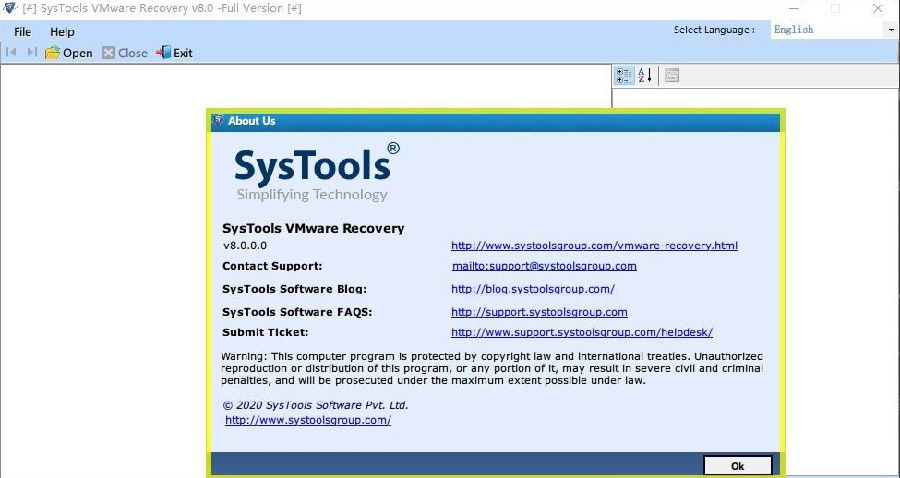Screen dimensions: 900x478
Task: Click the Open folder toolbar button
Action: click(x=69, y=53)
